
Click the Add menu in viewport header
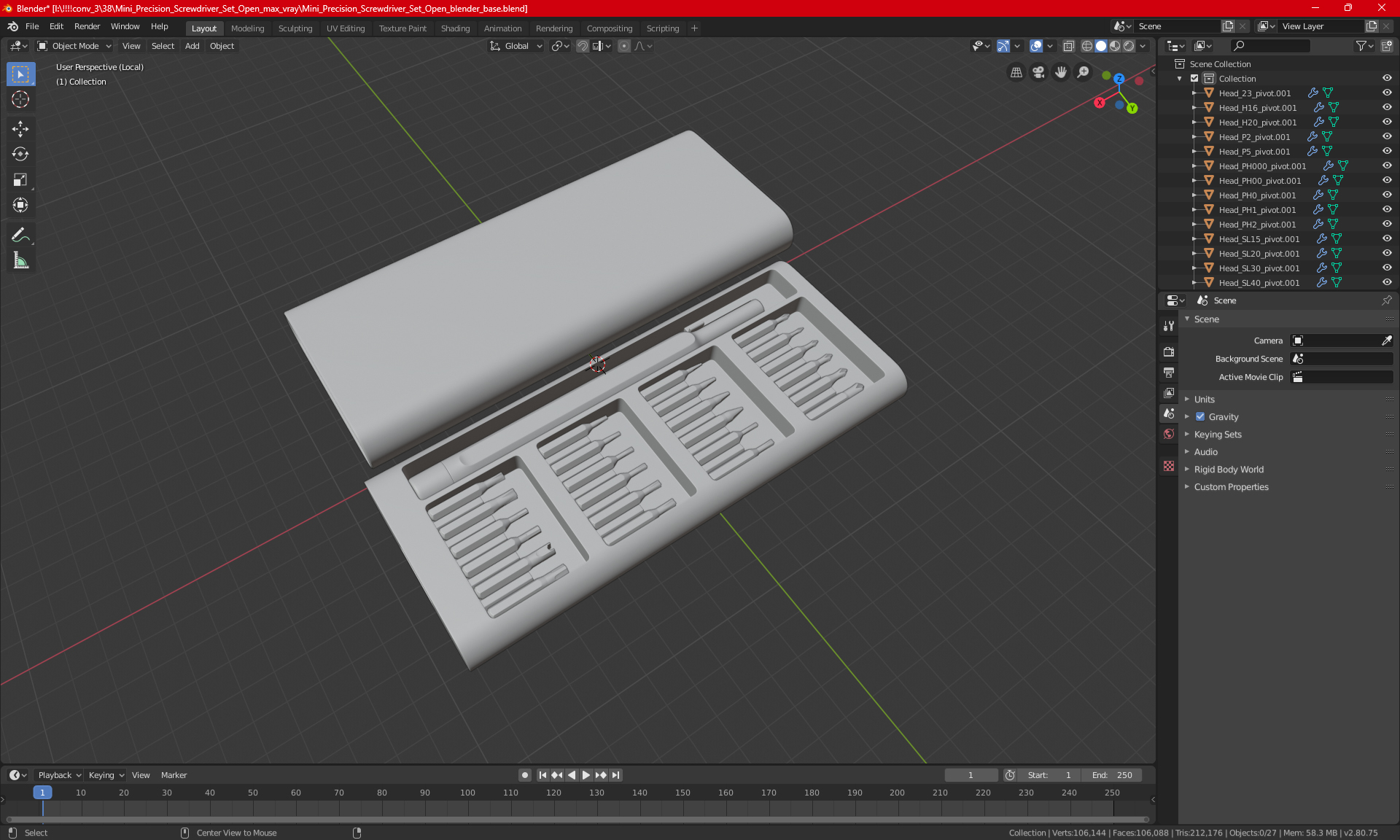click(x=192, y=46)
